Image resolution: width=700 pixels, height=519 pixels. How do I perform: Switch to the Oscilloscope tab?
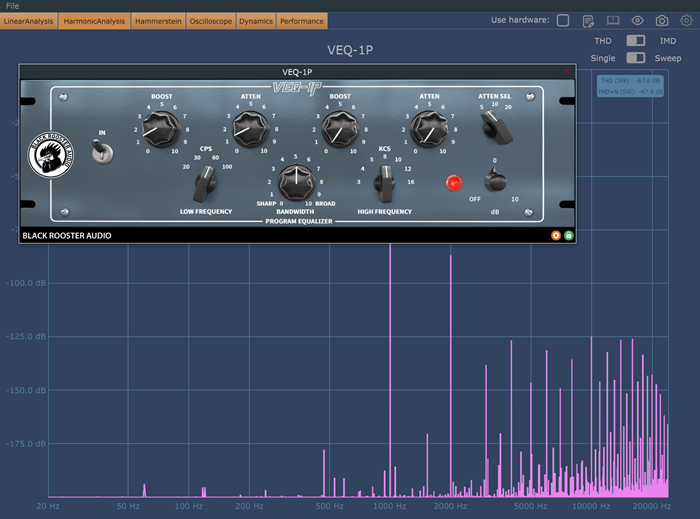[210, 21]
